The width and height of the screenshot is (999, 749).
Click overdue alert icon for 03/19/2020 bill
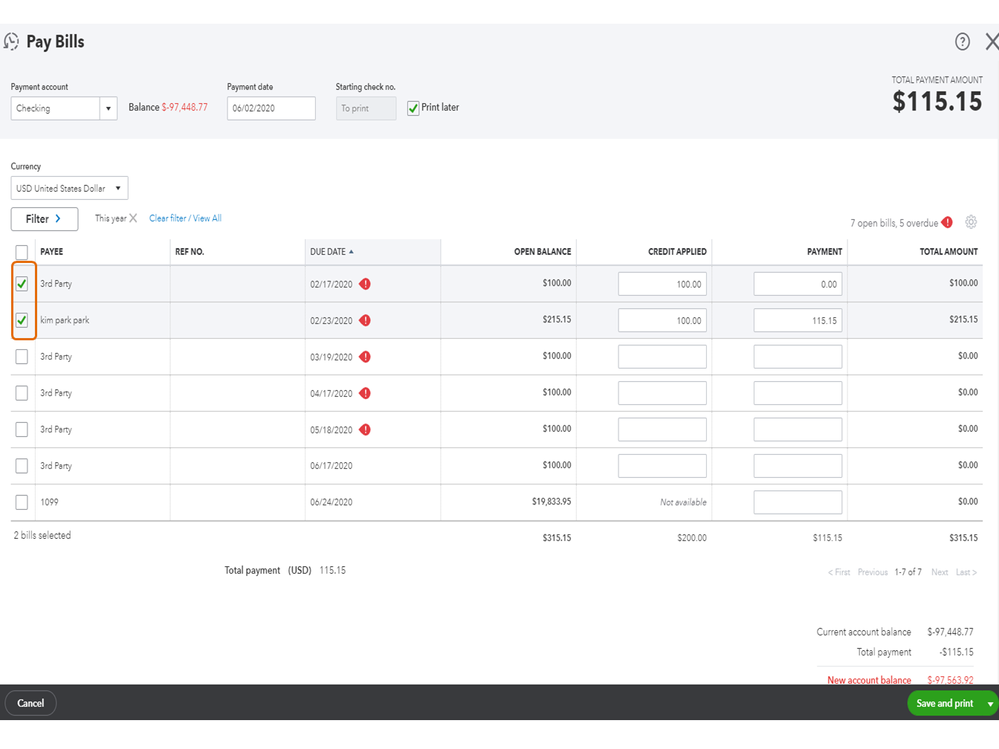[365, 357]
